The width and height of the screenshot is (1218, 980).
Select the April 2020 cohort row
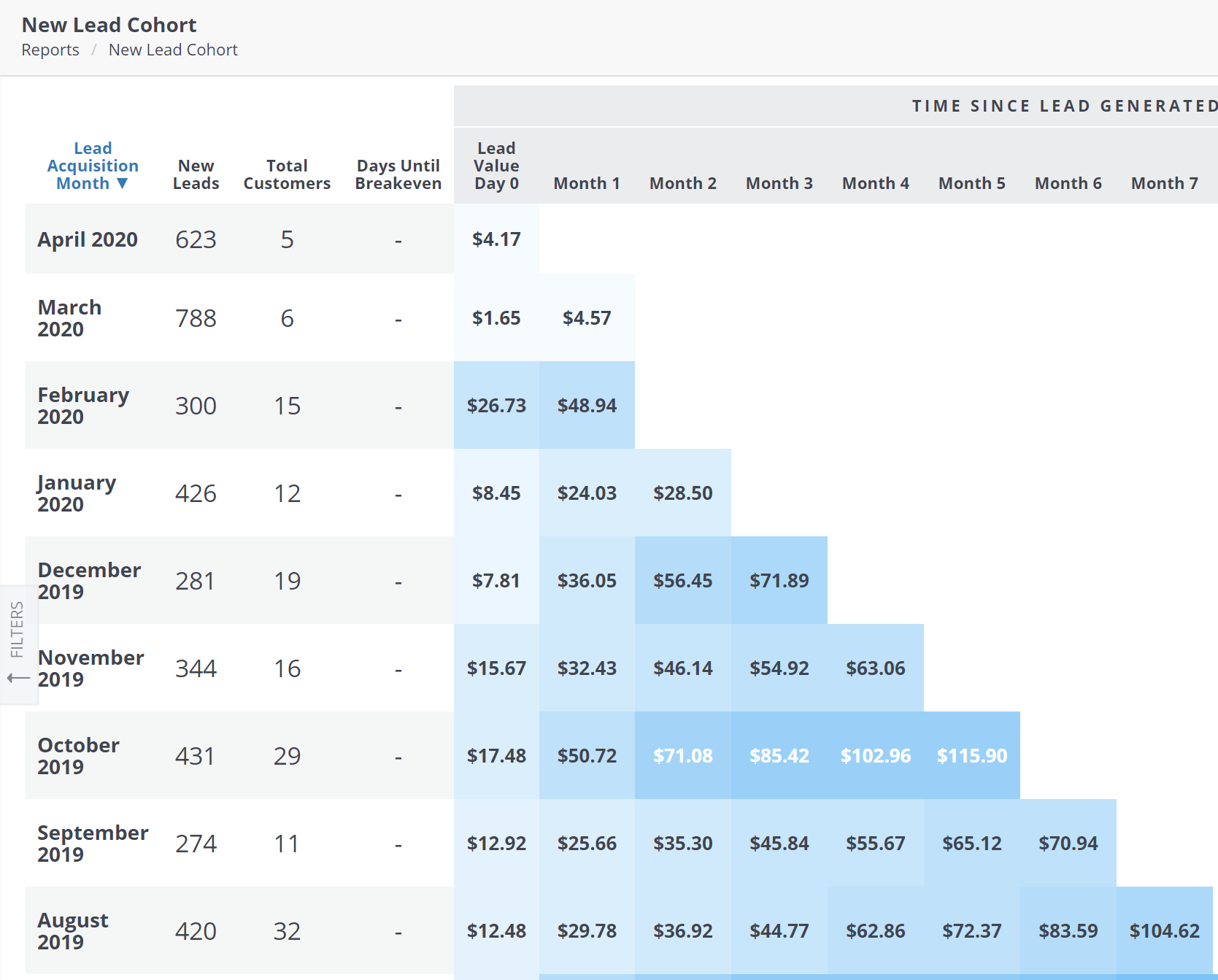click(88, 240)
